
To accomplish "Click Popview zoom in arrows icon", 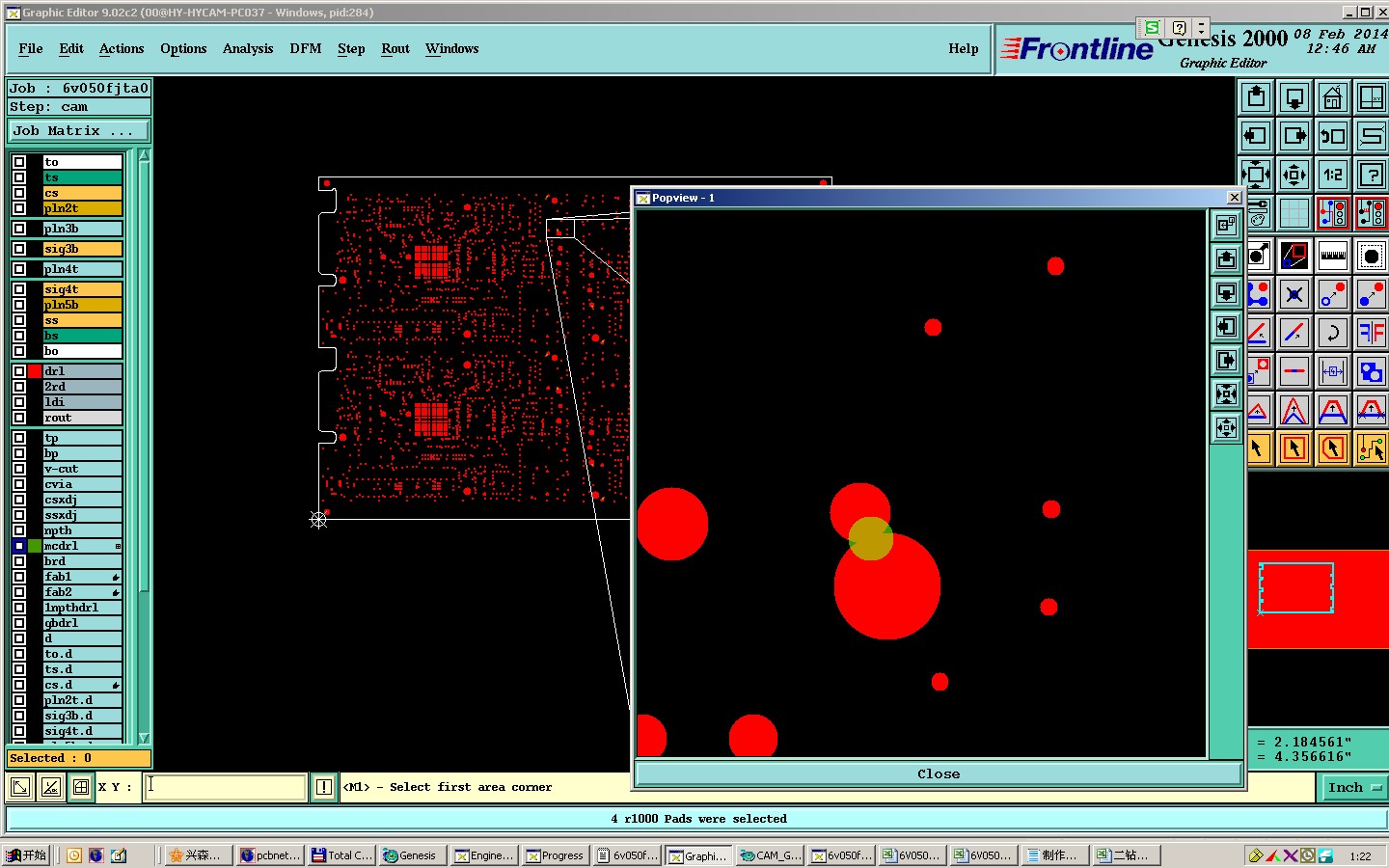I will point(1226,393).
